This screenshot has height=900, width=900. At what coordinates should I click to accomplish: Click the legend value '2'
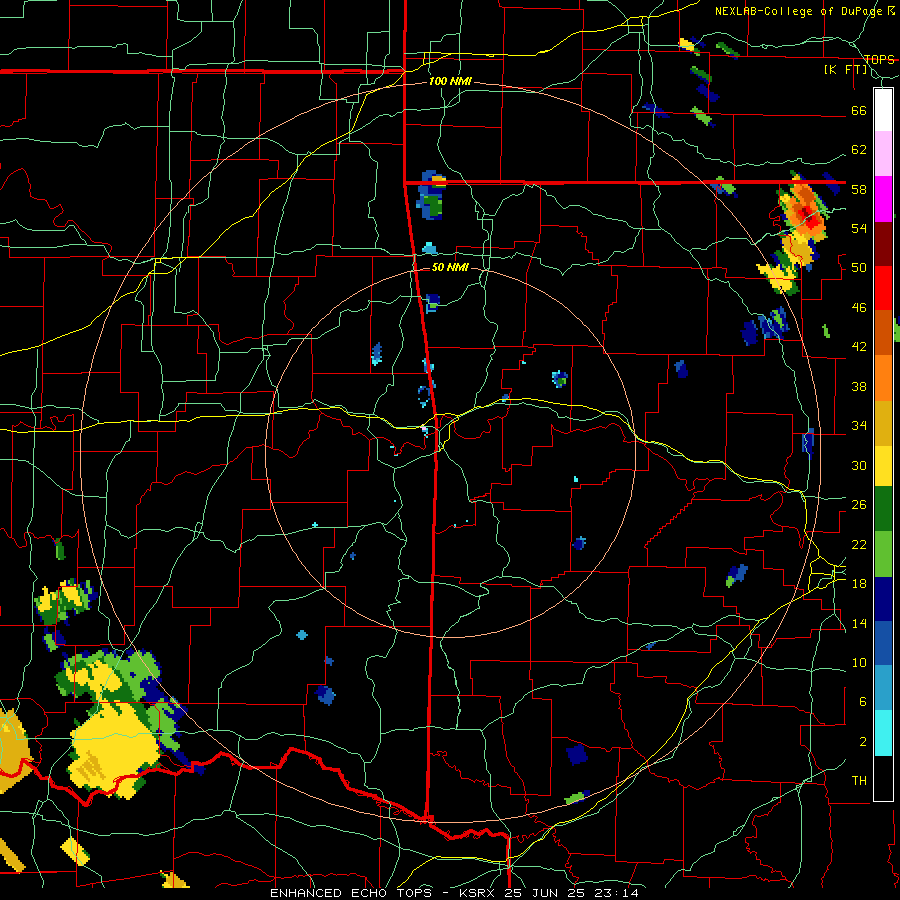tap(862, 742)
